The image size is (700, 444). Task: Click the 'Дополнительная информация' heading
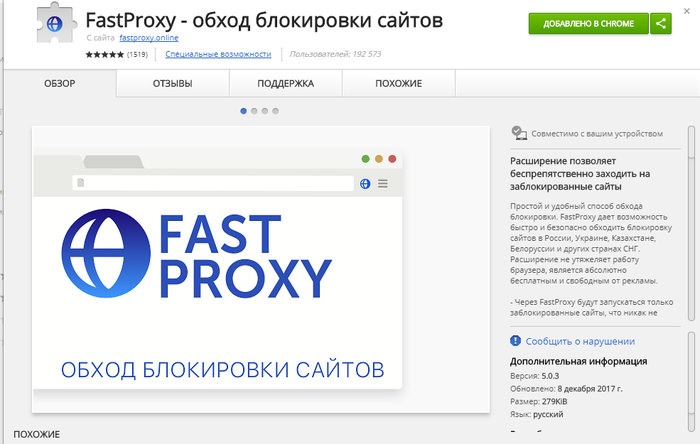point(579,361)
